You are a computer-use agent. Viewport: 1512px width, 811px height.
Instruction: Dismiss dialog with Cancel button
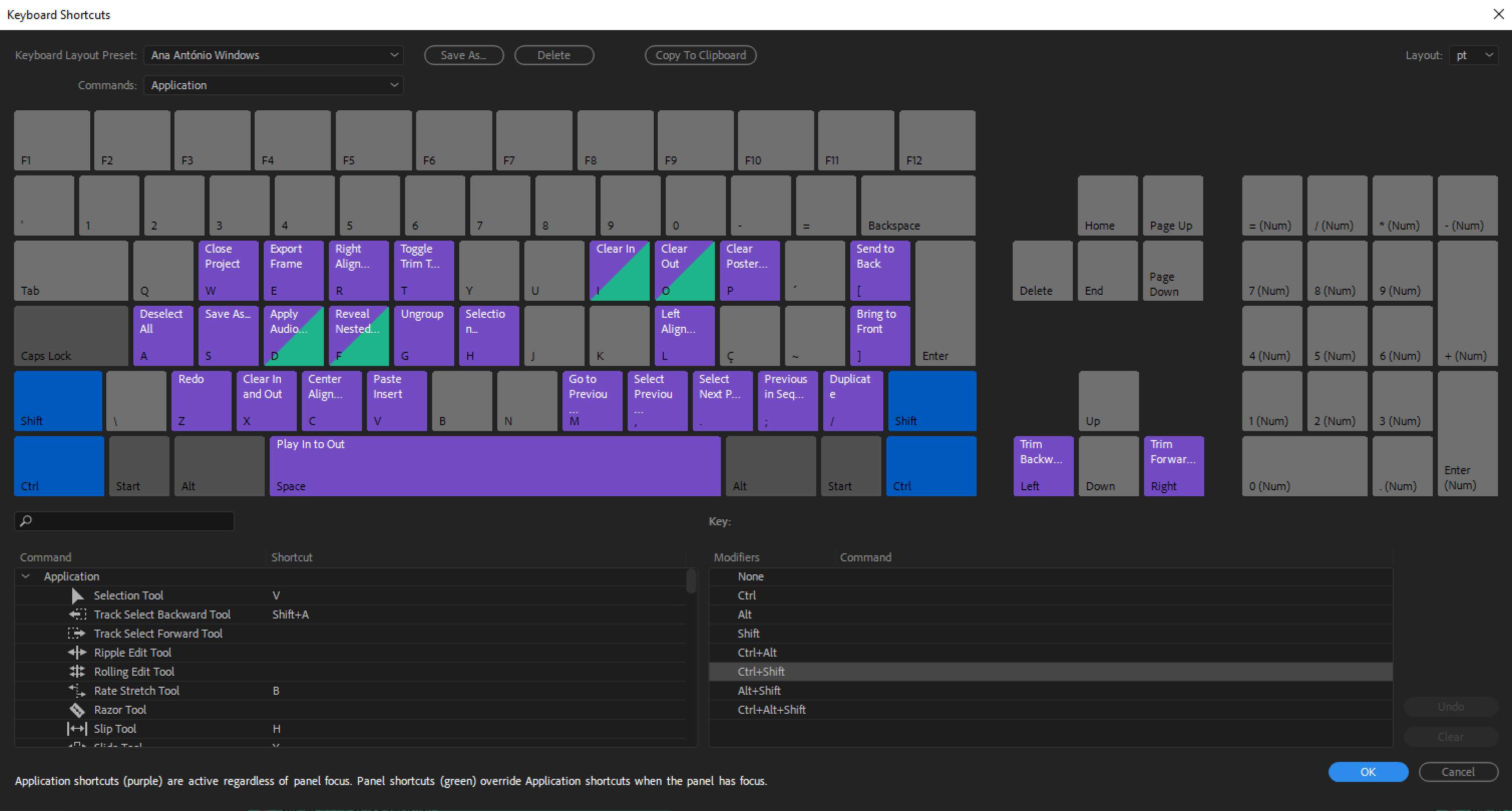coord(1458,772)
